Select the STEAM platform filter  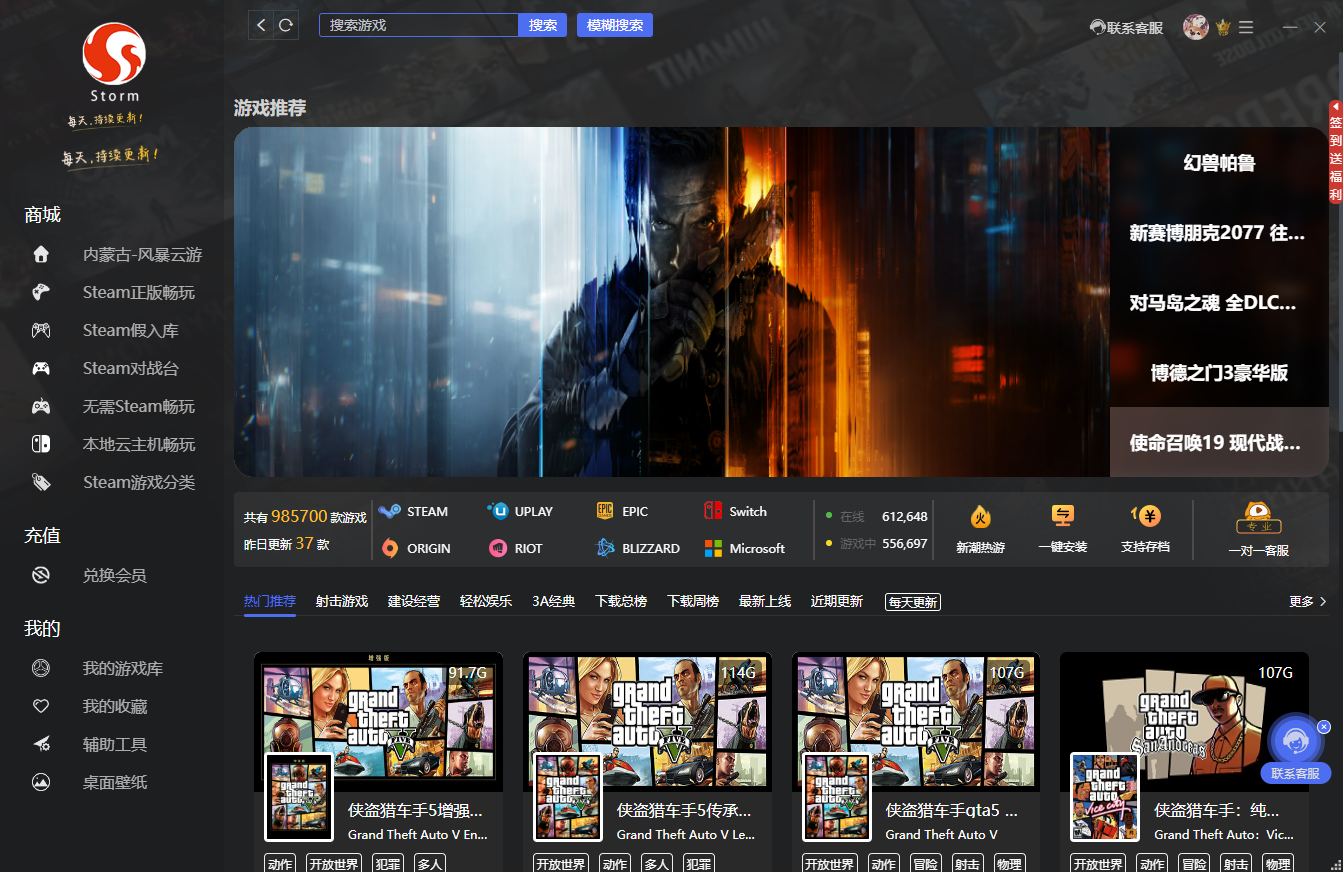point(414,511)
